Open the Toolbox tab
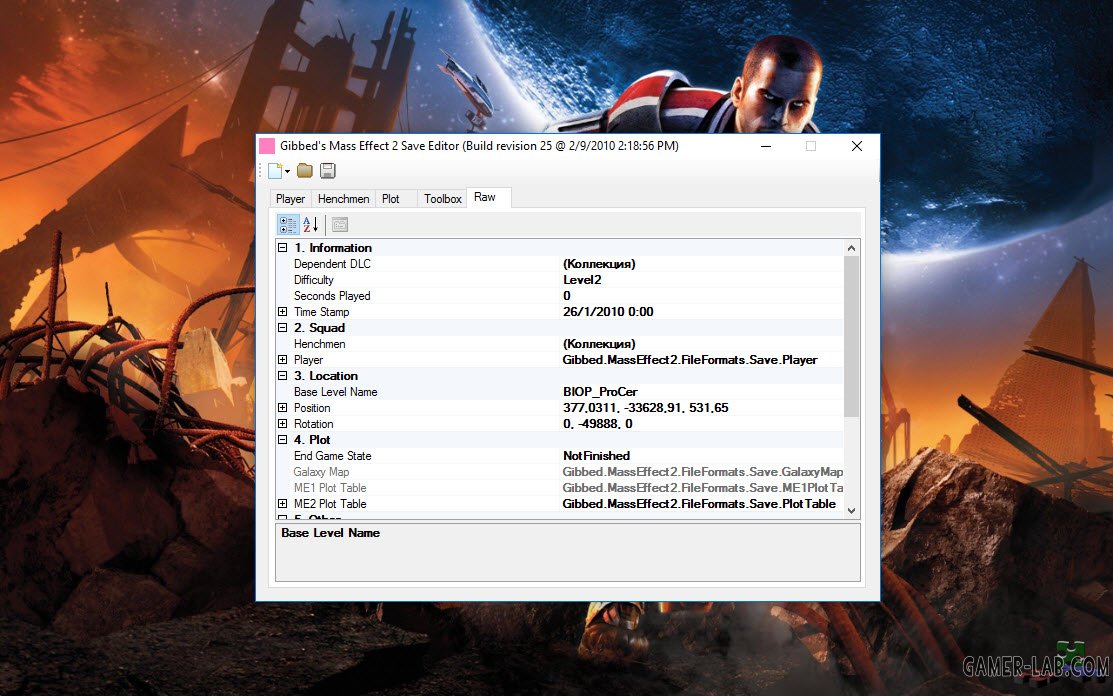1113x696 pixels. pos(443,199)
